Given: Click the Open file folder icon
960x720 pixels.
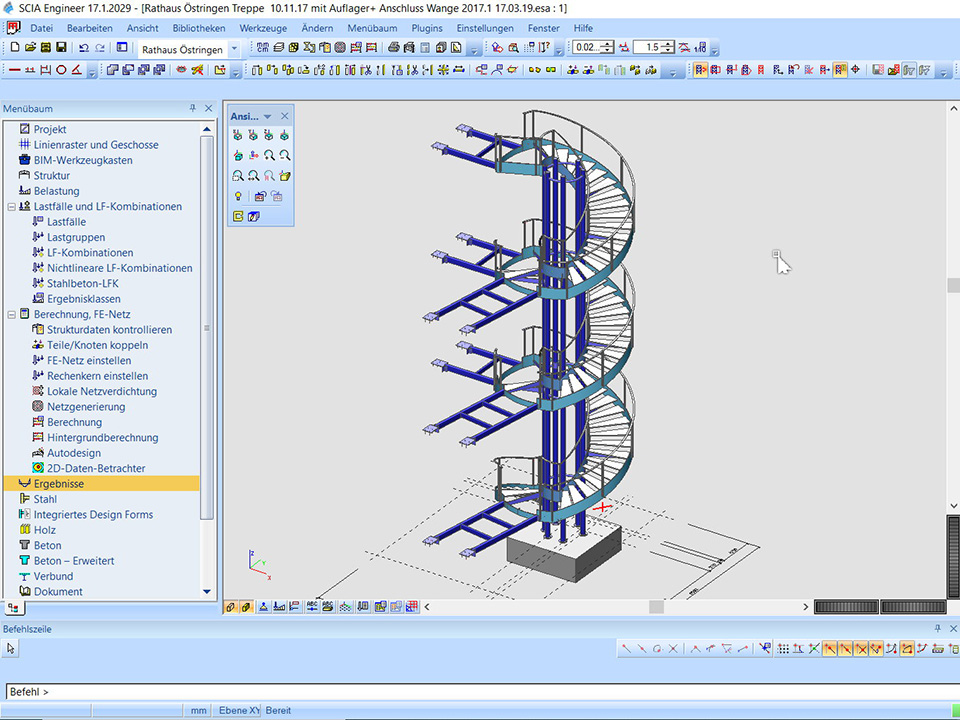Looking at the screenshot, I should (x=31, y=47).
